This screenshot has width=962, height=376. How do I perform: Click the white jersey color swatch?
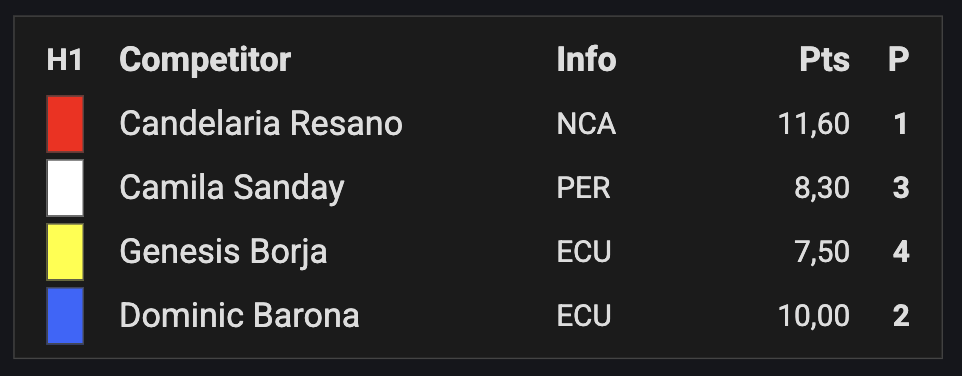click(x=65, y=188)
